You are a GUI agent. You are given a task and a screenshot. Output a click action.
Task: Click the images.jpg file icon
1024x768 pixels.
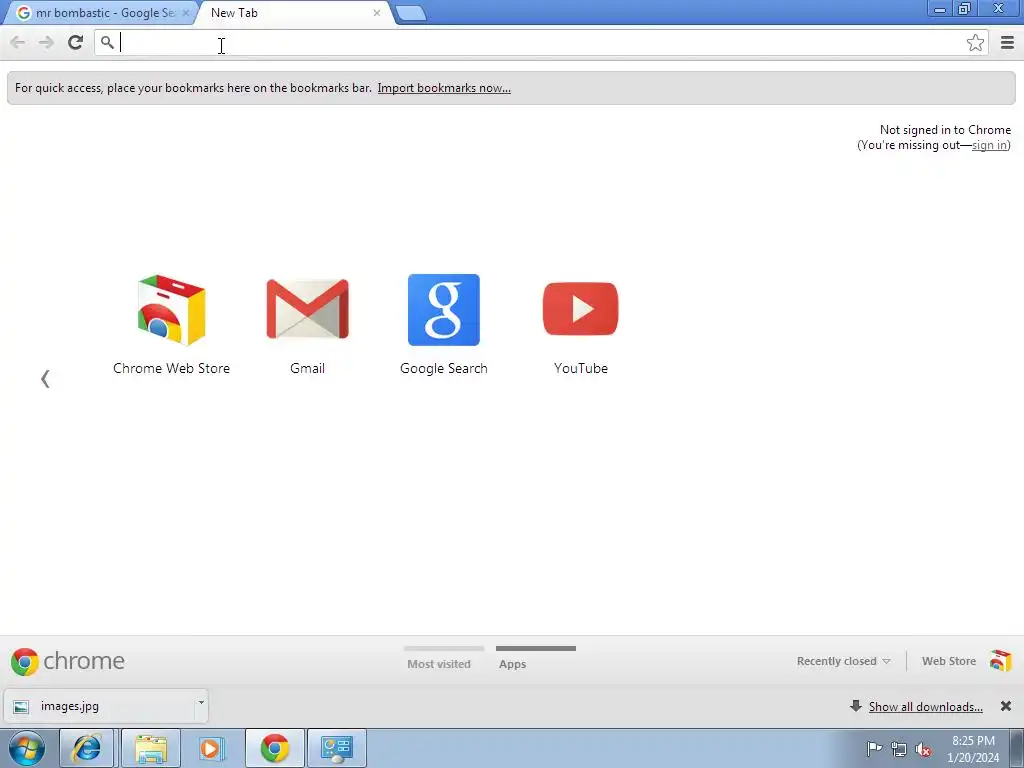[x=21, y=707]
